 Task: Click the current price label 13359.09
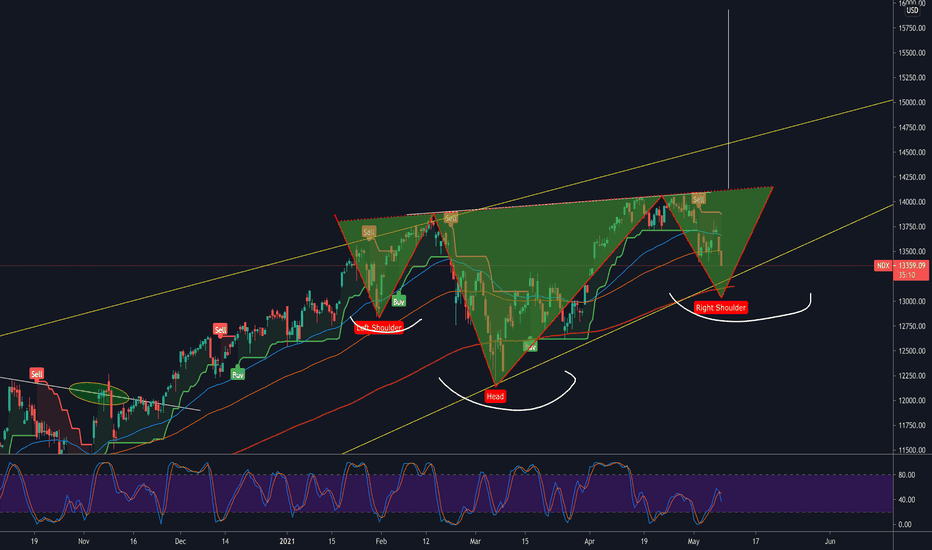[x=912, y=266]
